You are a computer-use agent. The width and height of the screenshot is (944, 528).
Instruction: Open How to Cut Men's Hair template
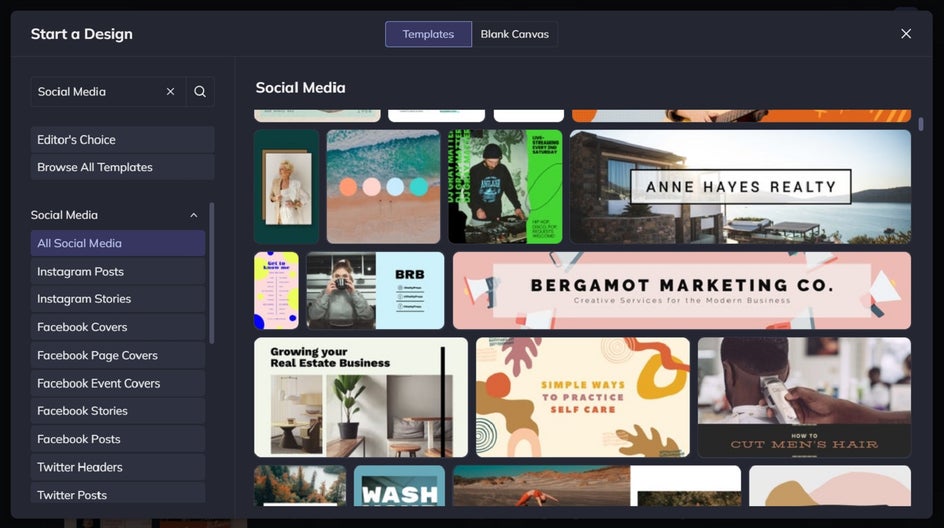point(804,397)
